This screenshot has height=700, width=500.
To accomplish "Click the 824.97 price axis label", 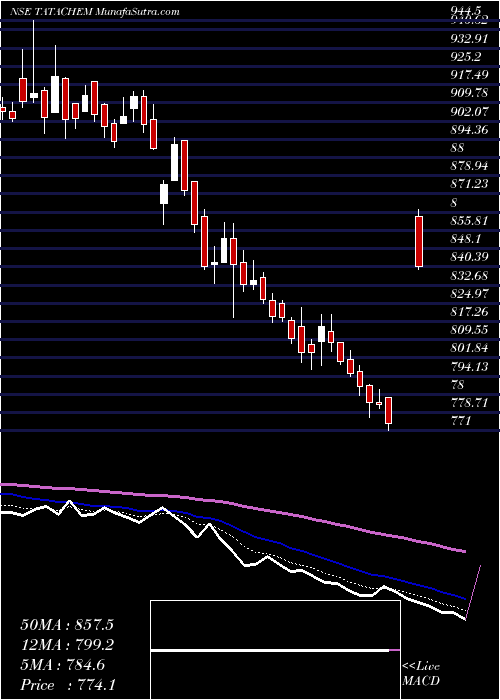I will (468, 294).
